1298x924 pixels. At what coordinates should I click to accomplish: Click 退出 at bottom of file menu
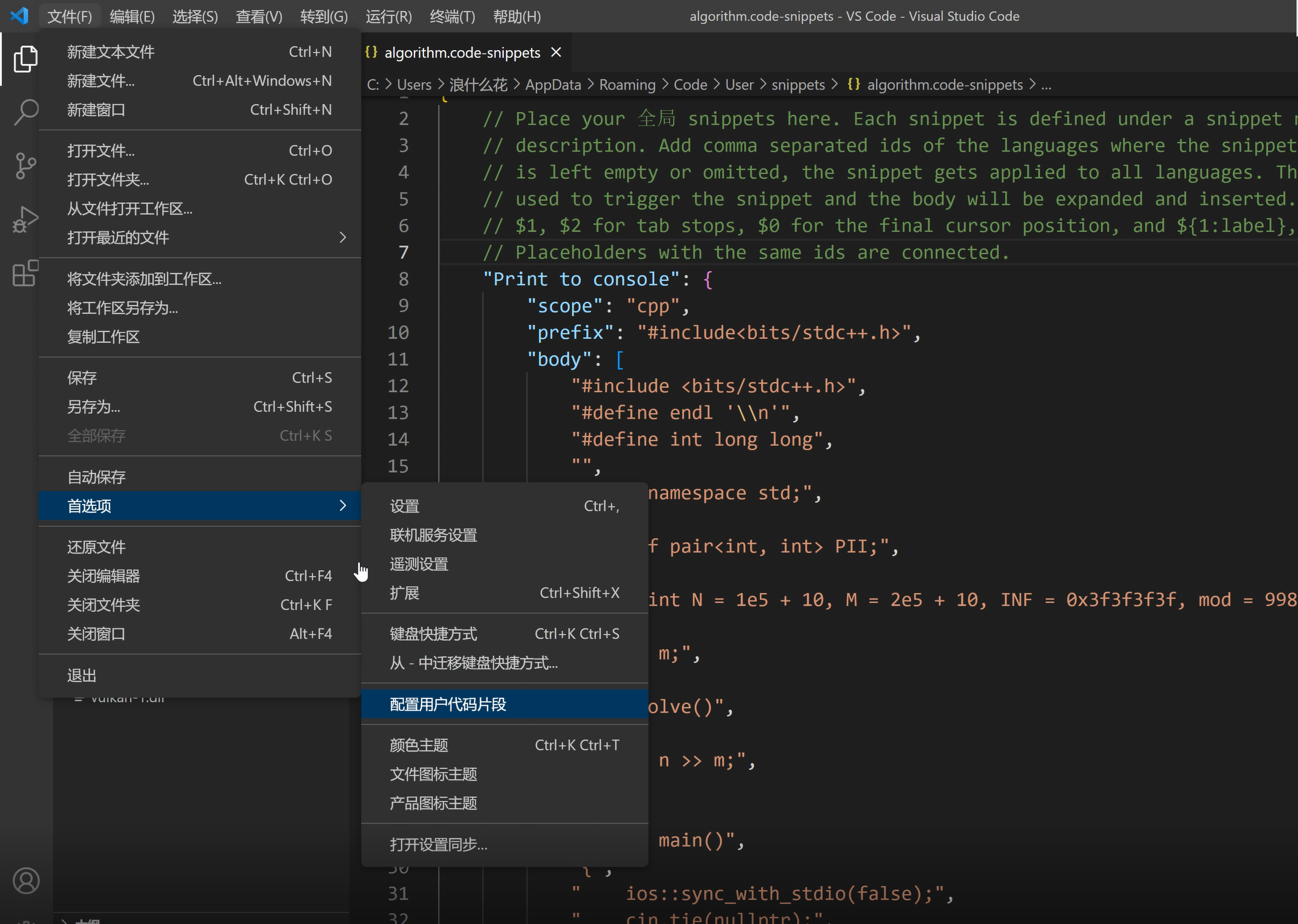[199, 675]
